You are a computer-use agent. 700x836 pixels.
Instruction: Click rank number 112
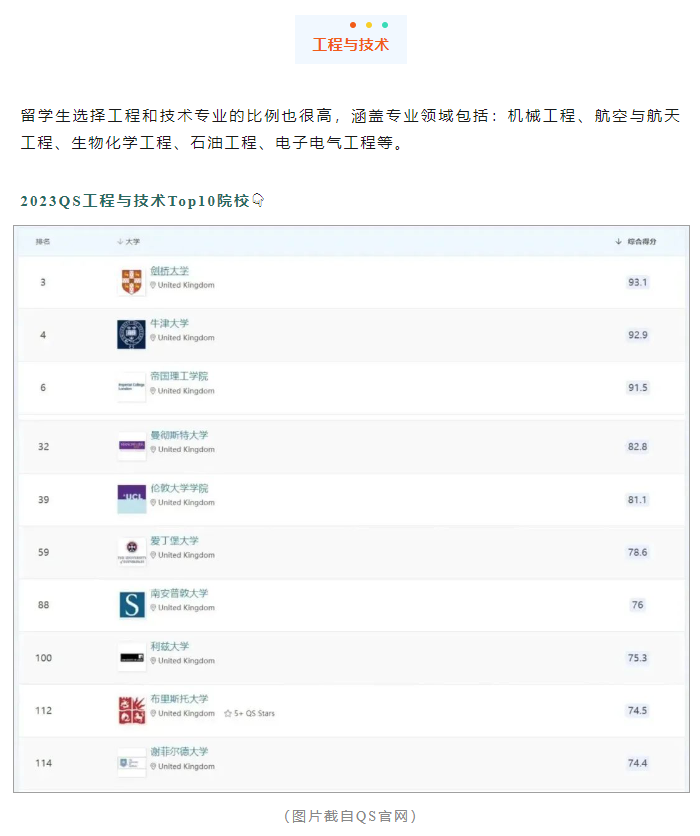tap(44, 711)
